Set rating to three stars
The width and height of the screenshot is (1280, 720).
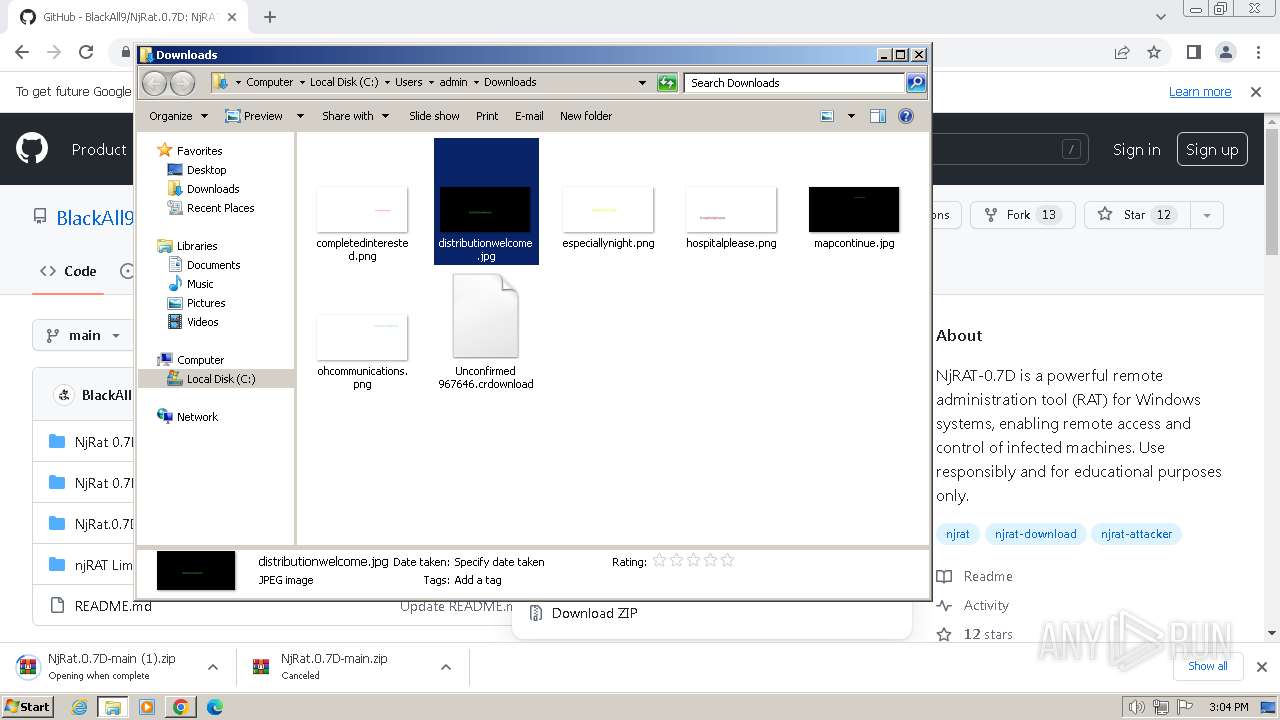693,561
